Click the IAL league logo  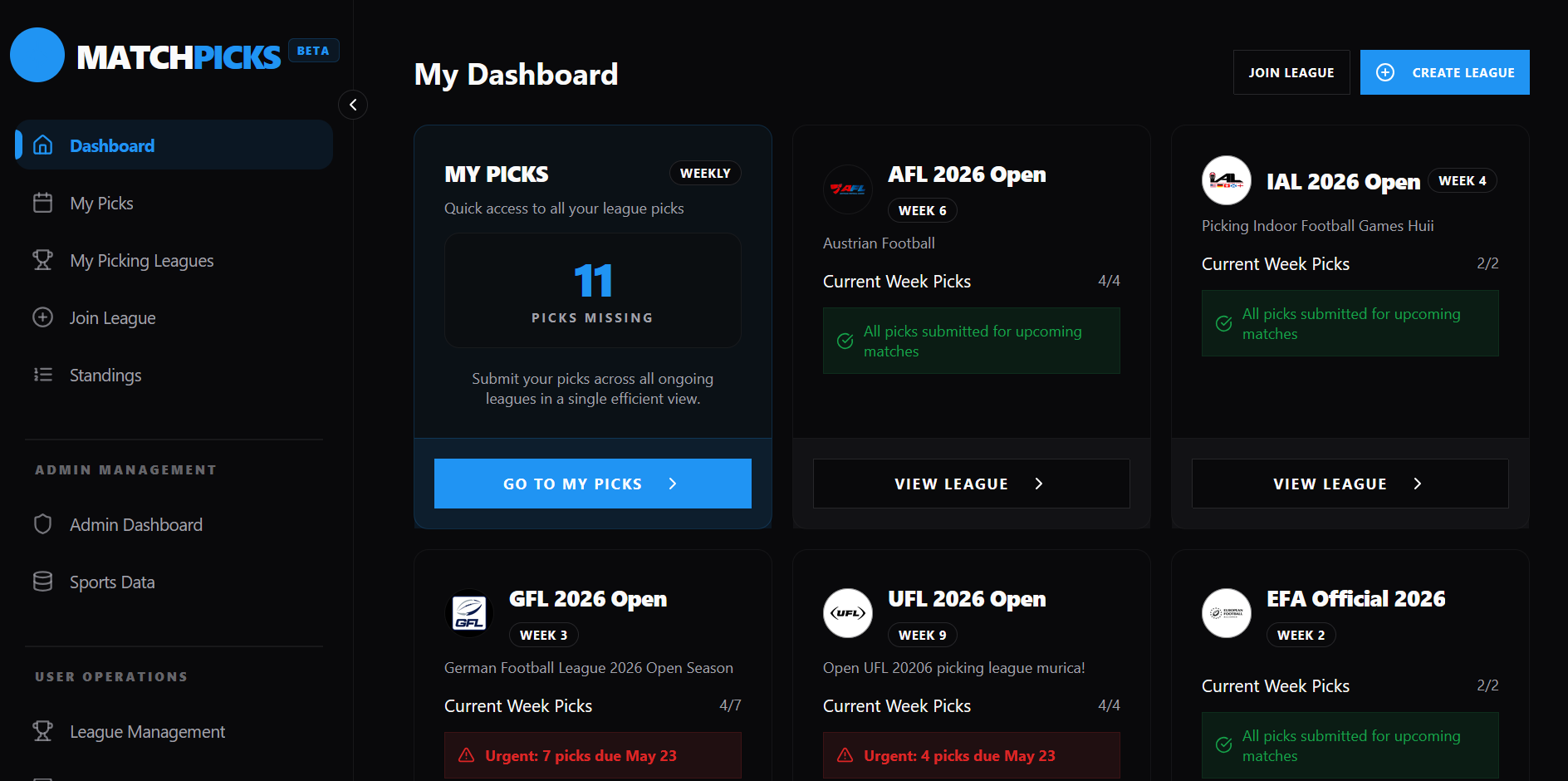pyautogui.click(x=1227, y=180)
